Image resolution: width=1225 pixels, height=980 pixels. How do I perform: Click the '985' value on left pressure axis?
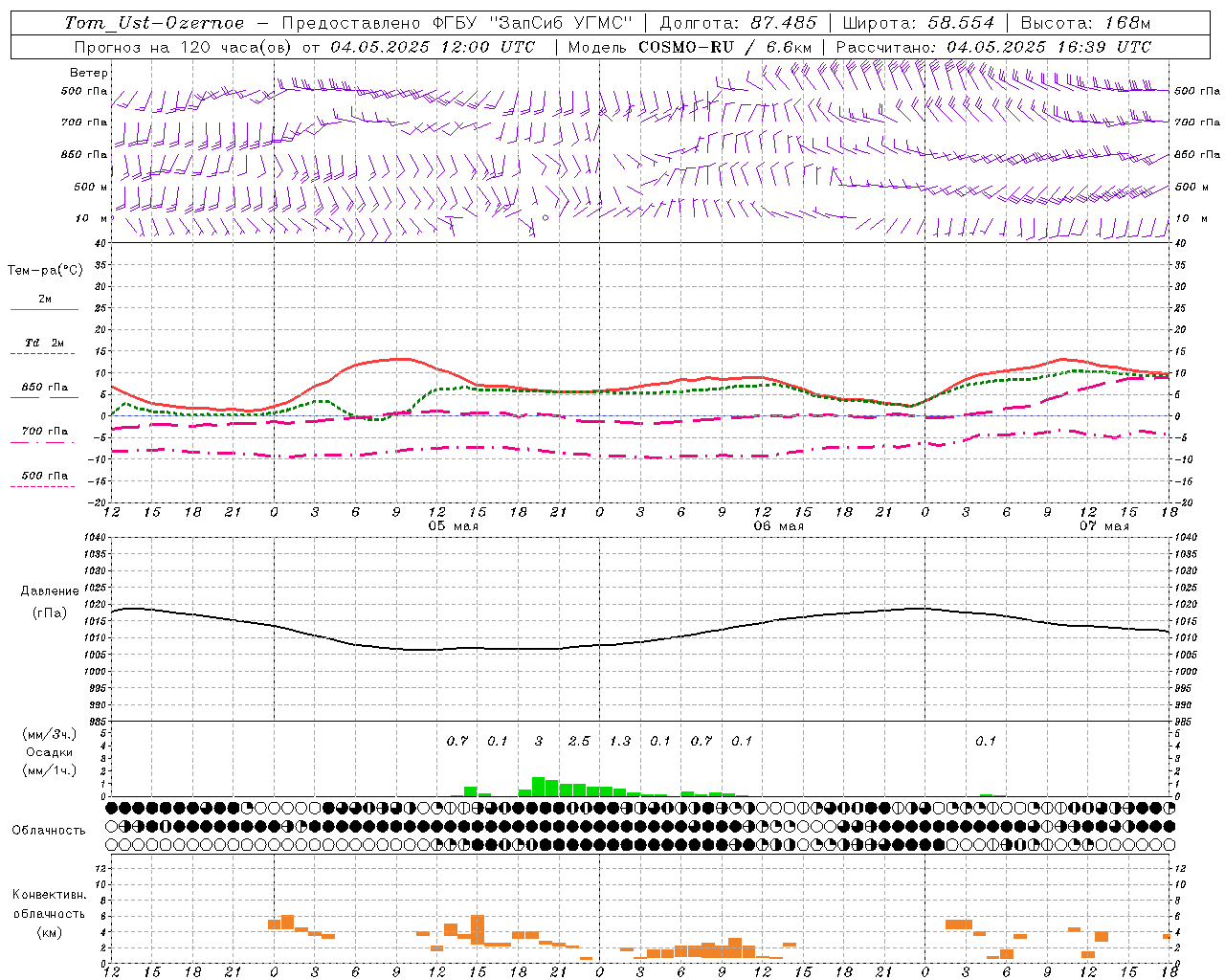[98, 723]
